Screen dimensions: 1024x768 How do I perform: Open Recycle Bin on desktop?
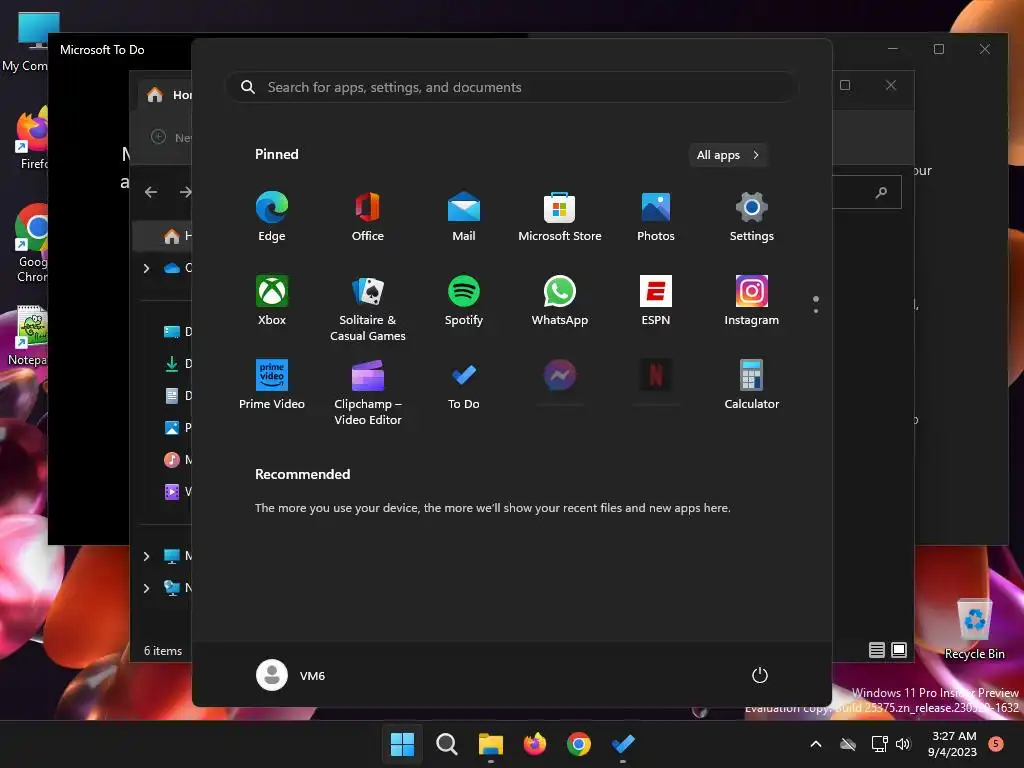pyautogui.click(x=974, y=628)
